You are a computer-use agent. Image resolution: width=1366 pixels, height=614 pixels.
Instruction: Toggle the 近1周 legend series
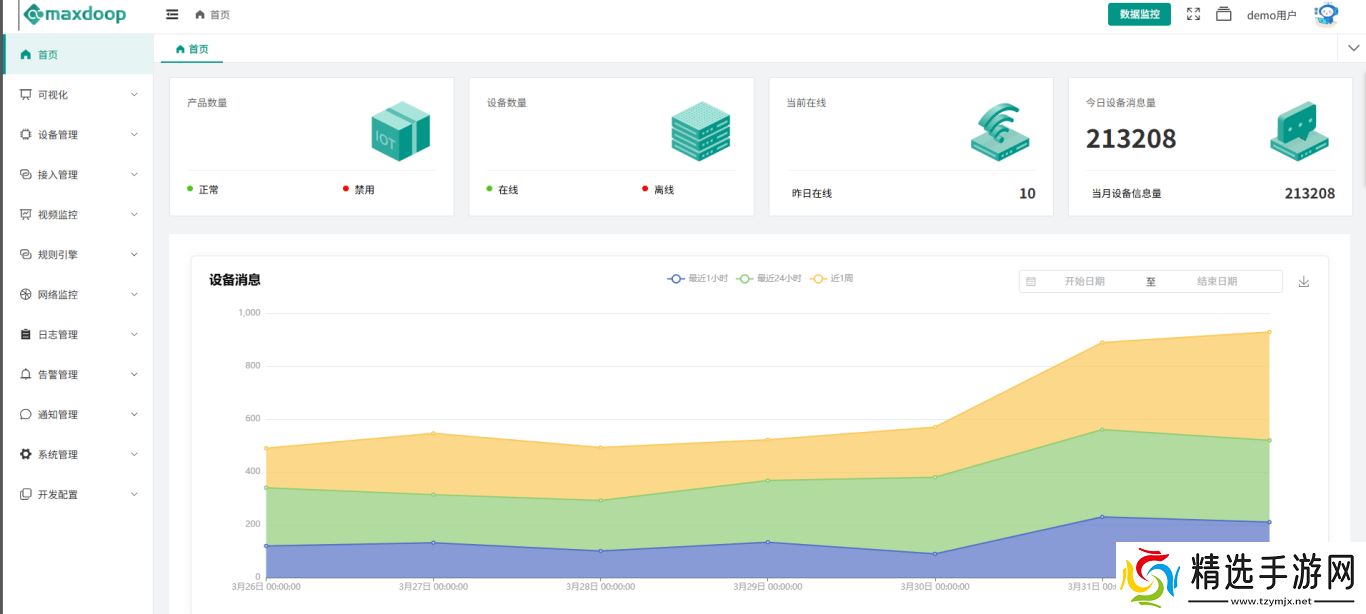tap(832, 279)
